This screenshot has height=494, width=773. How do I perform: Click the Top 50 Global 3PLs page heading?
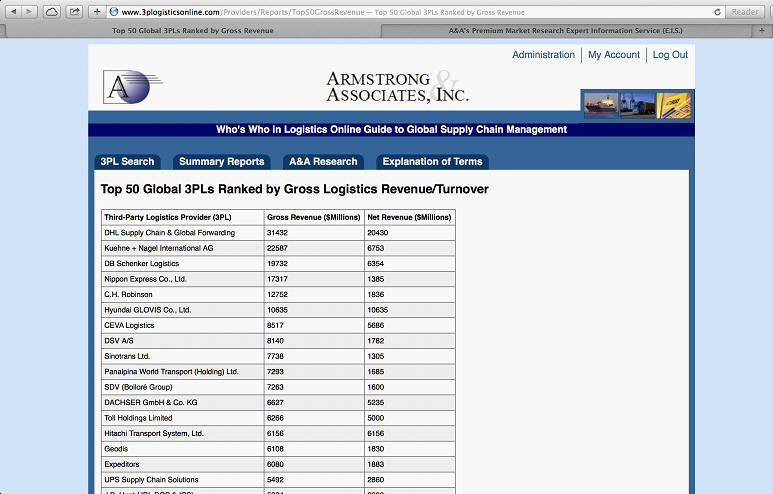click(294, 189)
